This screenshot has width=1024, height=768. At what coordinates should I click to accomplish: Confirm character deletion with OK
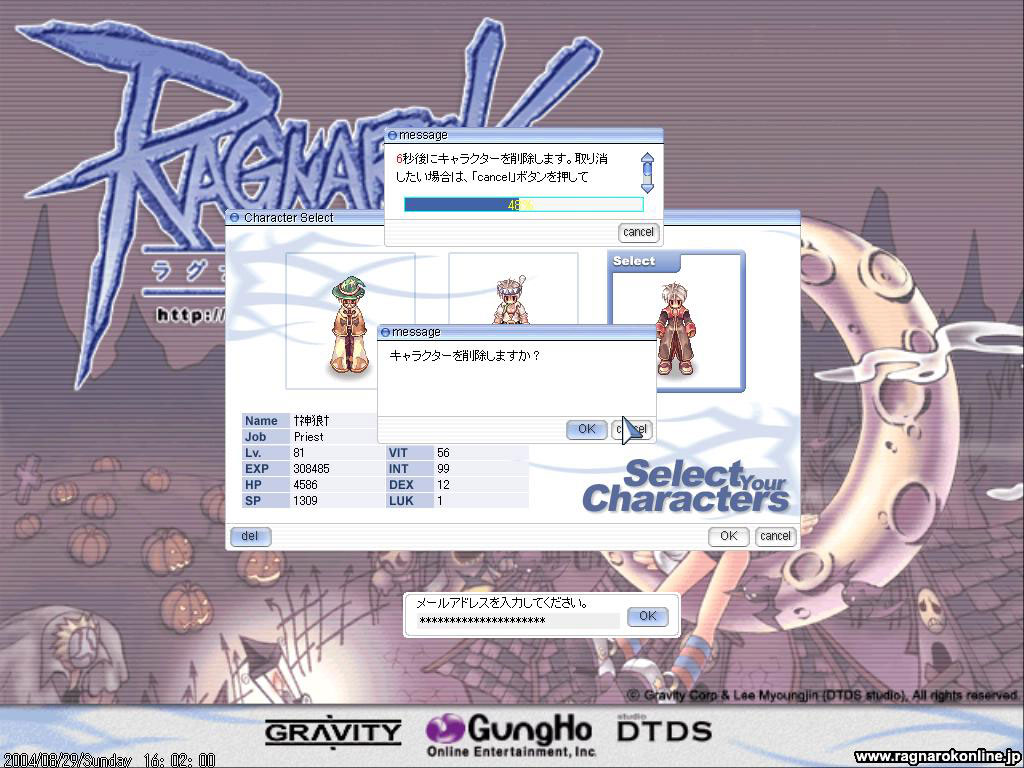586,429
